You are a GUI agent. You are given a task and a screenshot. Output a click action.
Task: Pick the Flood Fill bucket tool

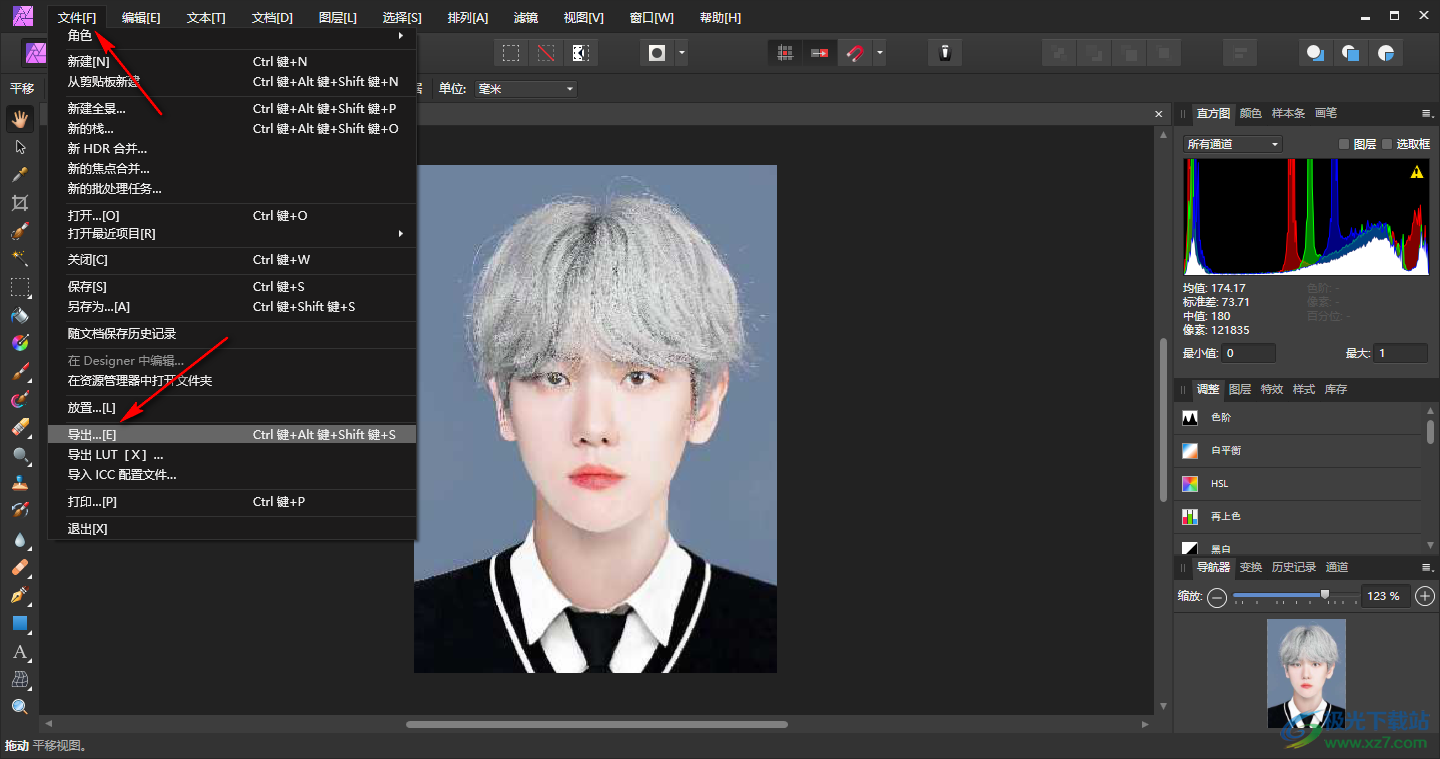point(20,315)
